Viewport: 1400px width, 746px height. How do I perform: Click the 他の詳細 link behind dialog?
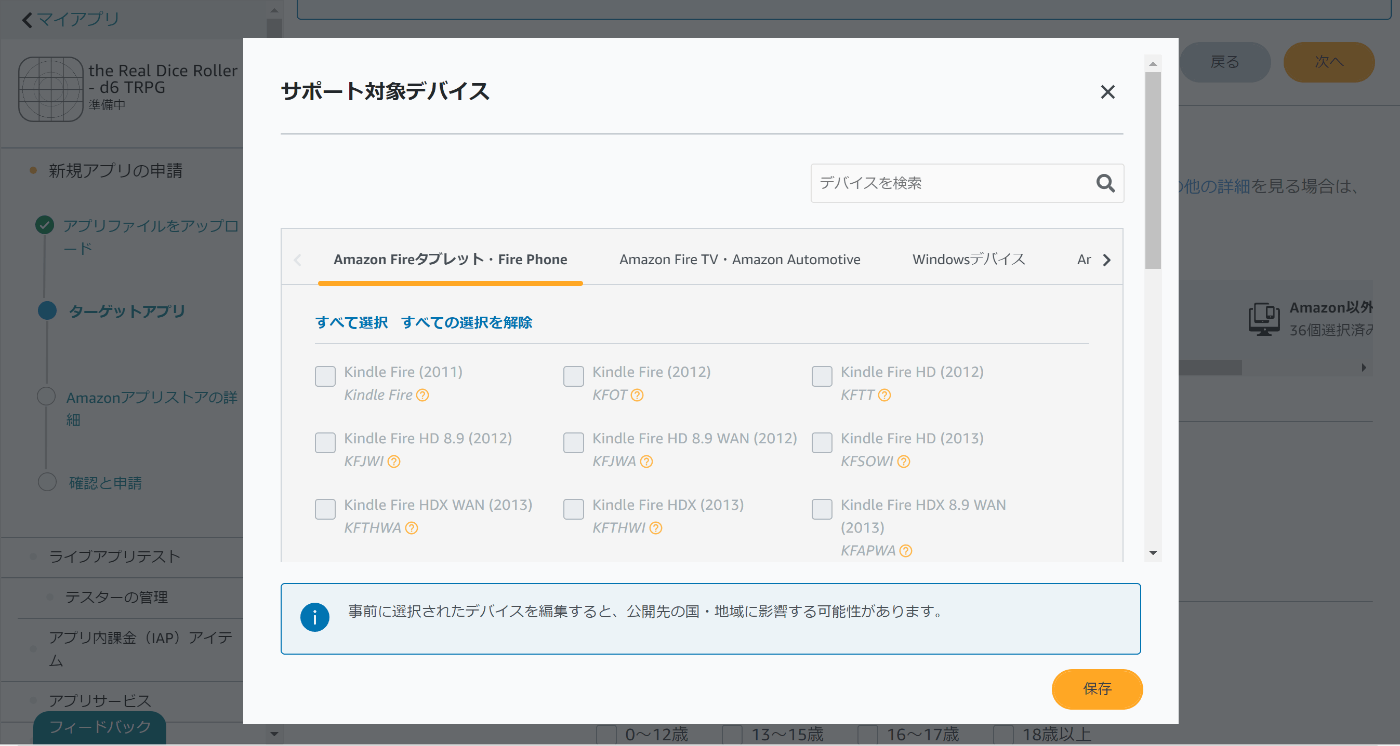tap(1215, 186)
